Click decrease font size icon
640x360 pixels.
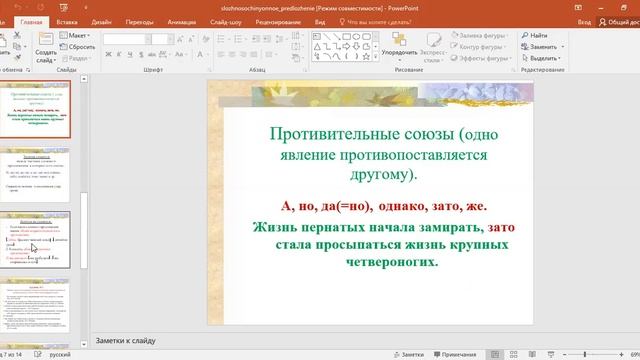point(191,39)
